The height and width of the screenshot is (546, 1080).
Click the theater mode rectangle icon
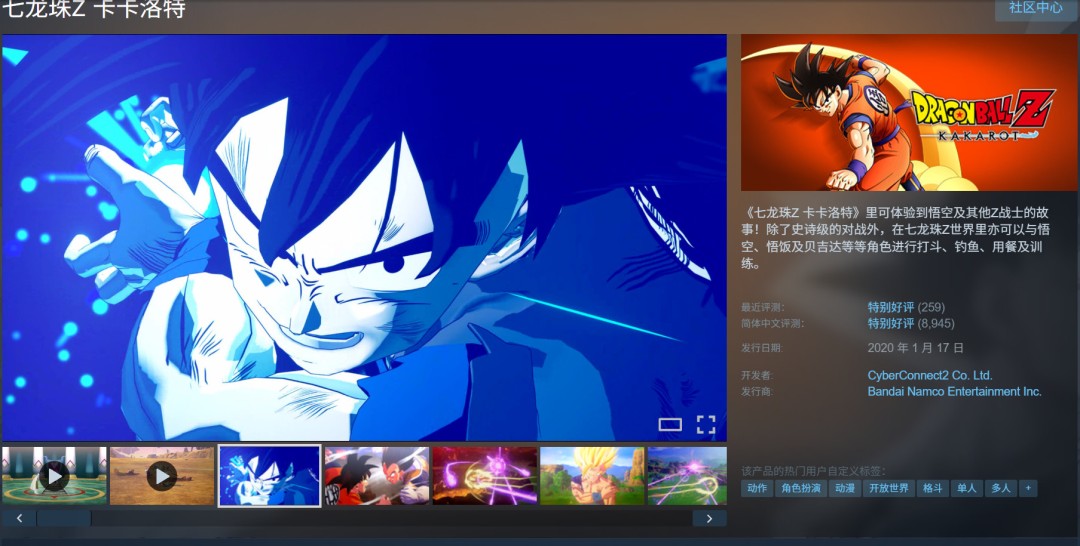670,424
